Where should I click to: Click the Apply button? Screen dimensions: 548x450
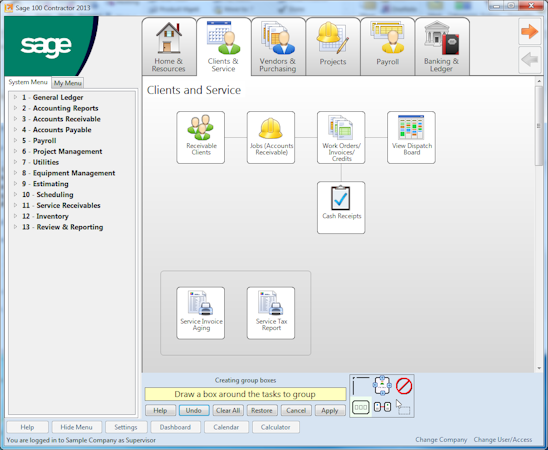[x=330, y=410]
